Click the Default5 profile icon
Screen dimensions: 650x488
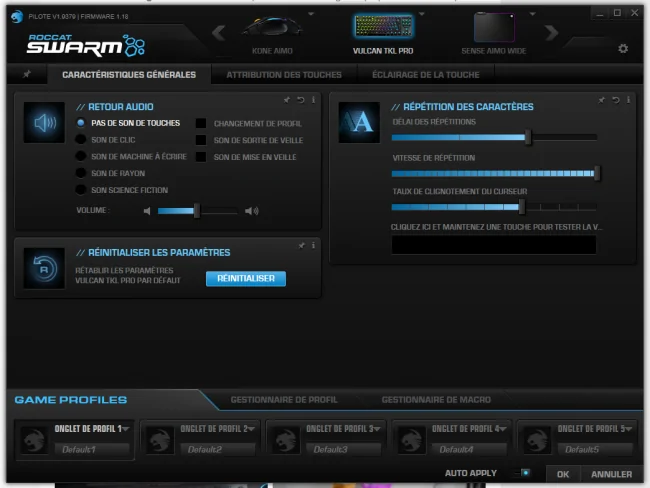pyautogui.click(x=537, y=440)
